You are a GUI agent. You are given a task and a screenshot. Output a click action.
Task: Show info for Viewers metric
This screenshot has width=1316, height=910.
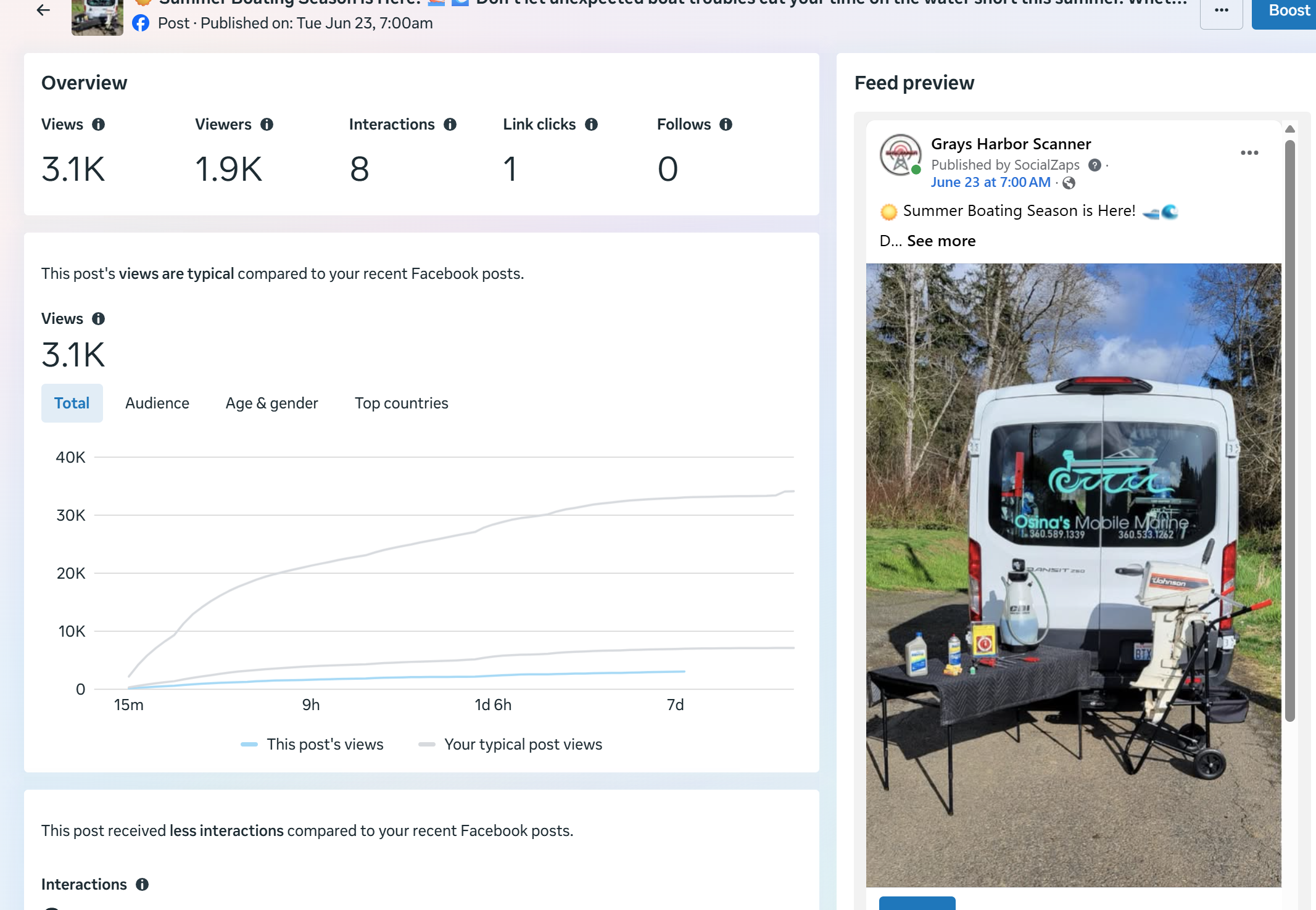pos(267,124)
